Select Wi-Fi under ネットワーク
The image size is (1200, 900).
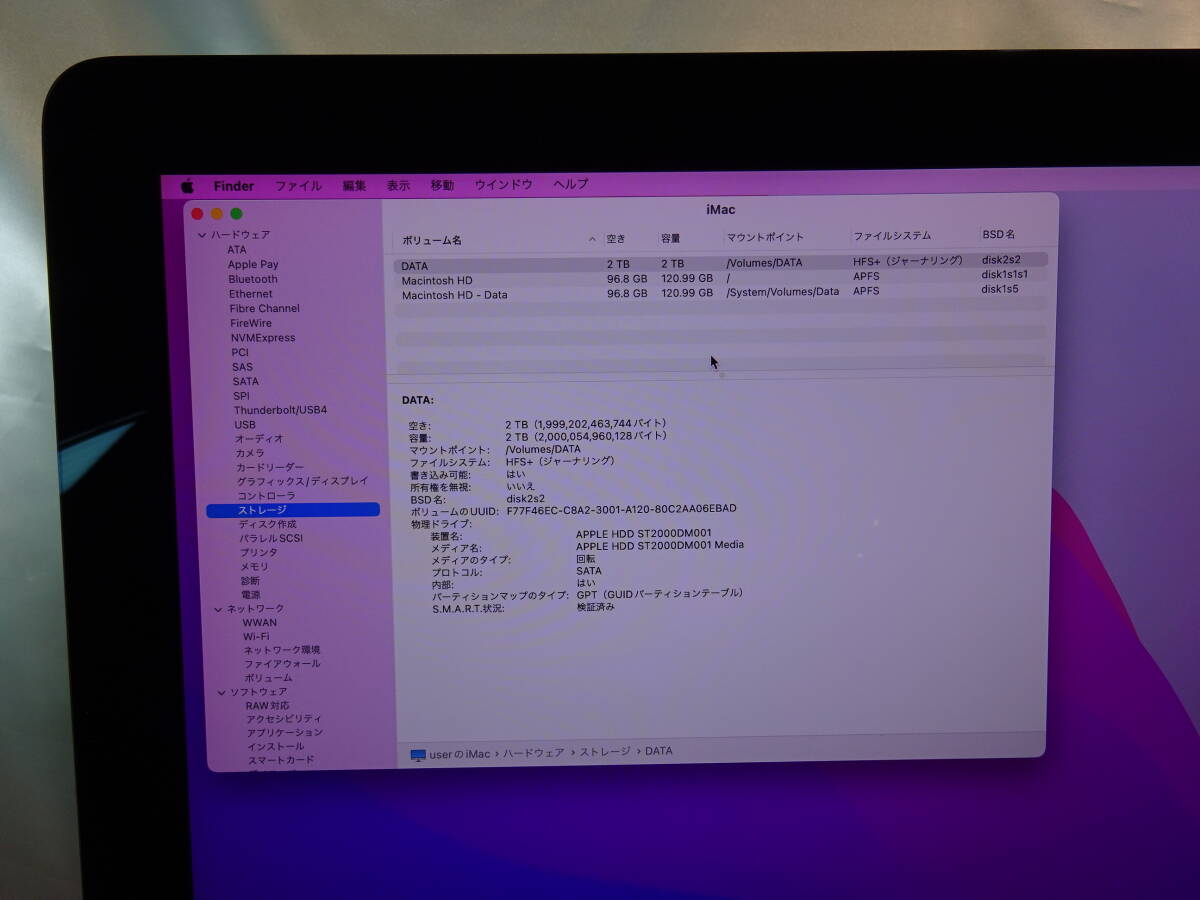click(256, 637)
